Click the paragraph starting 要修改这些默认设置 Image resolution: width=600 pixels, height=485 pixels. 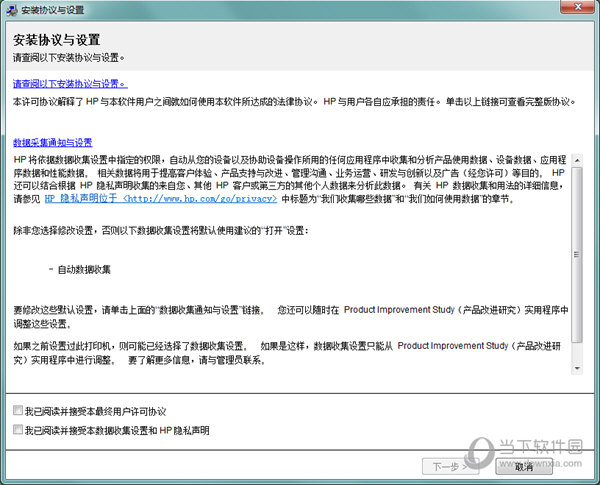(291, 317)
